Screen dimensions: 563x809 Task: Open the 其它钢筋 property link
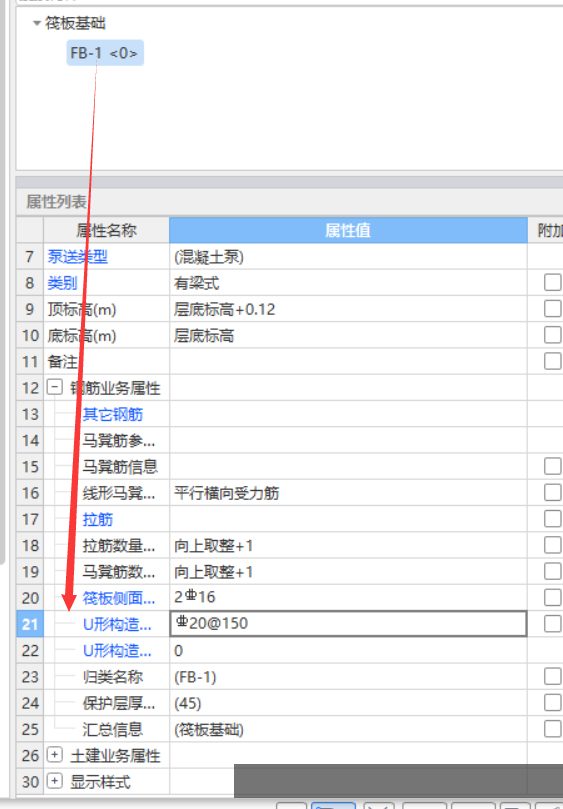coord(112,414)
